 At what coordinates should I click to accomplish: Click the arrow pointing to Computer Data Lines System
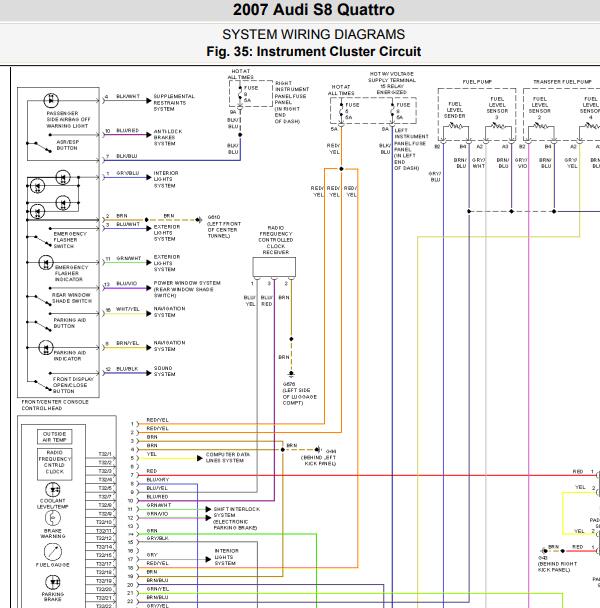tap(200, 458)
